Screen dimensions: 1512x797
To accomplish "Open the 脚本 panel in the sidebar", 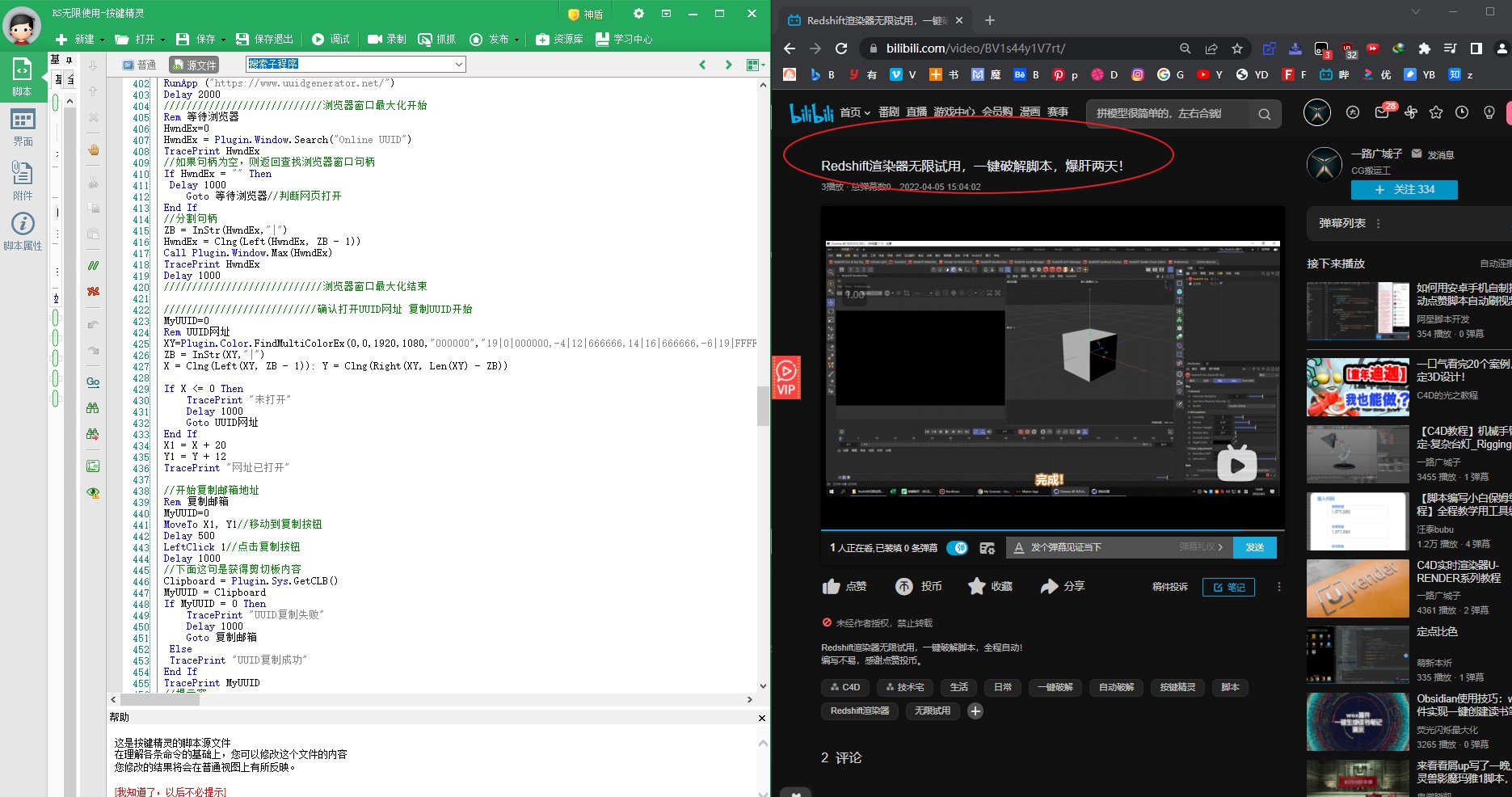I will 22,76.
